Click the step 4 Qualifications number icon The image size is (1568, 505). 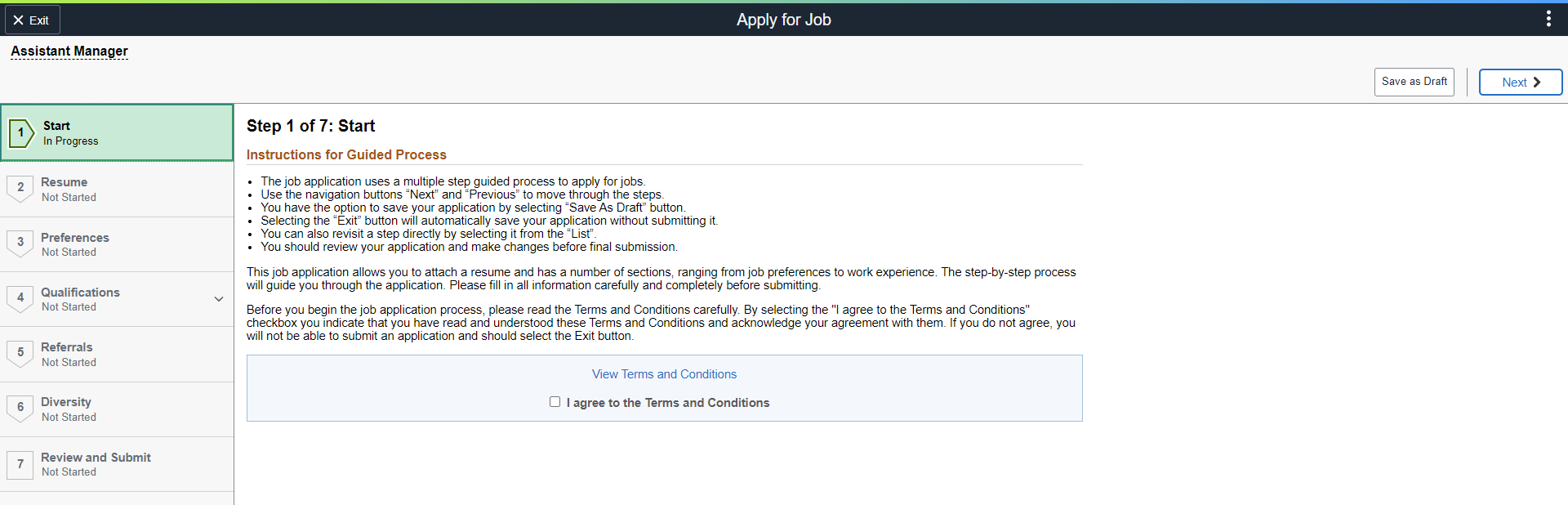point(20,298)
